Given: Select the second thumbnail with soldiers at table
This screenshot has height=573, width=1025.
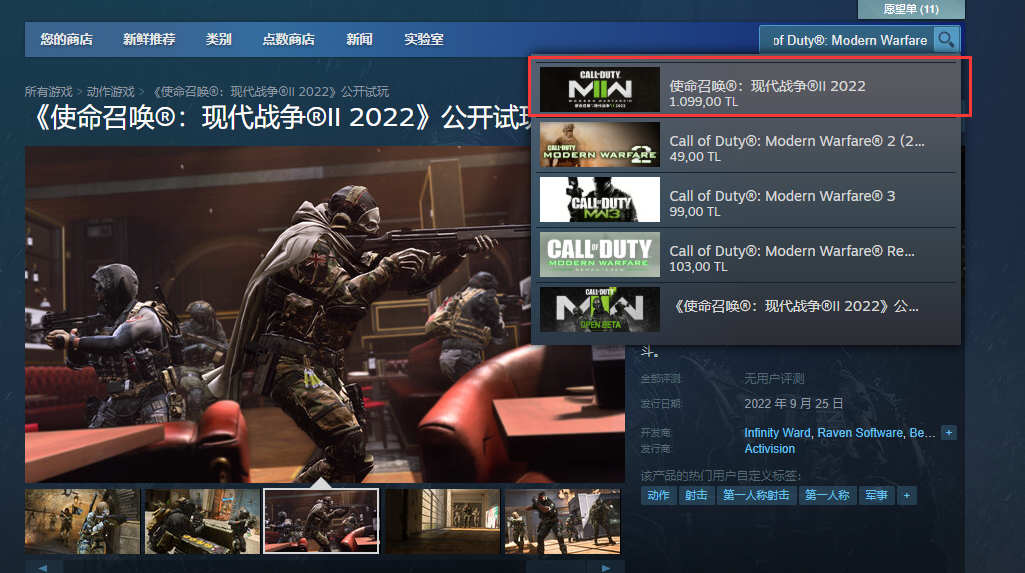Looking at the screenshot, I should (x=202, y=521).
